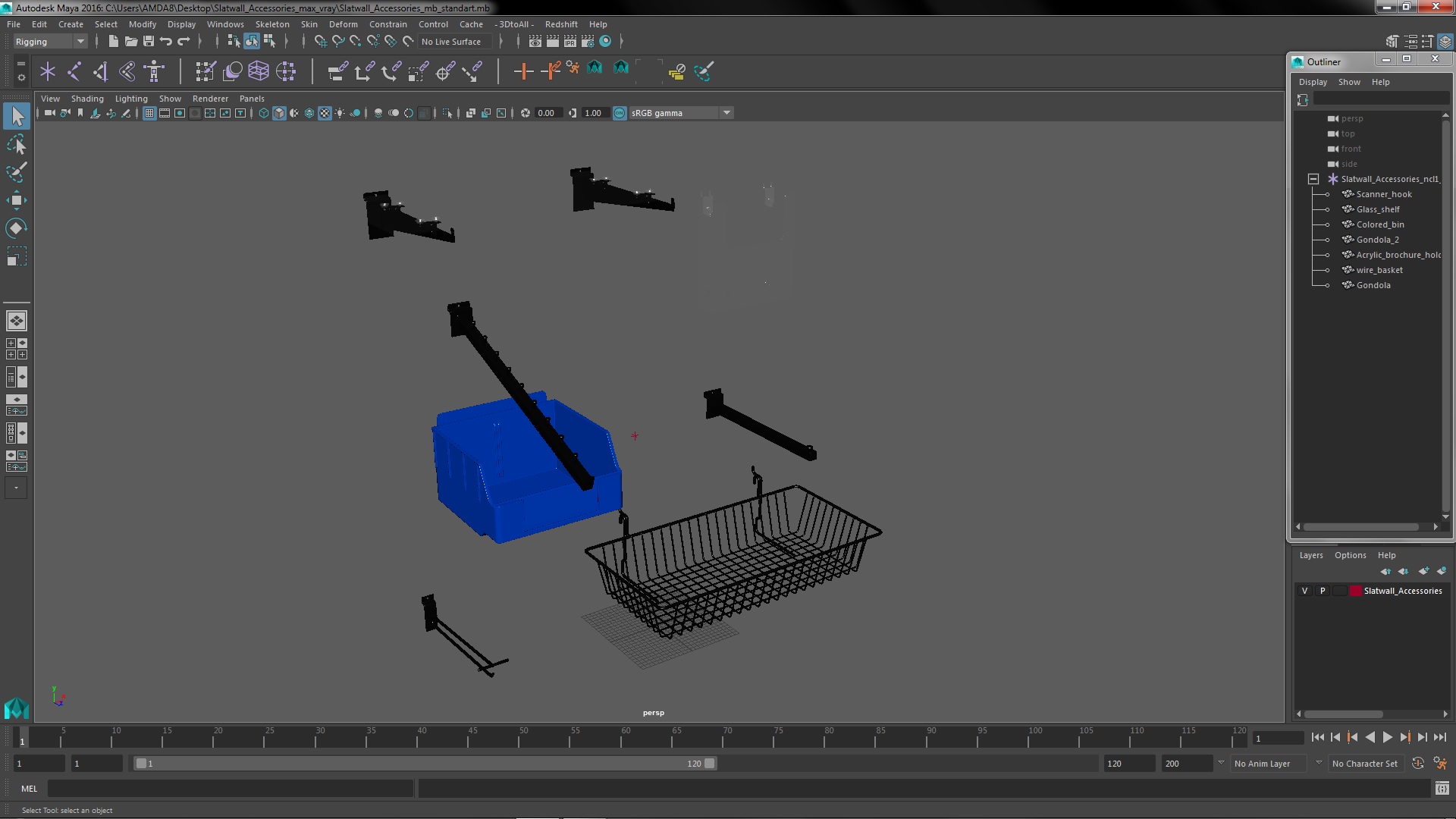Play backwards in the timeline
The image size is (1456, 819).
[1370, 737]
